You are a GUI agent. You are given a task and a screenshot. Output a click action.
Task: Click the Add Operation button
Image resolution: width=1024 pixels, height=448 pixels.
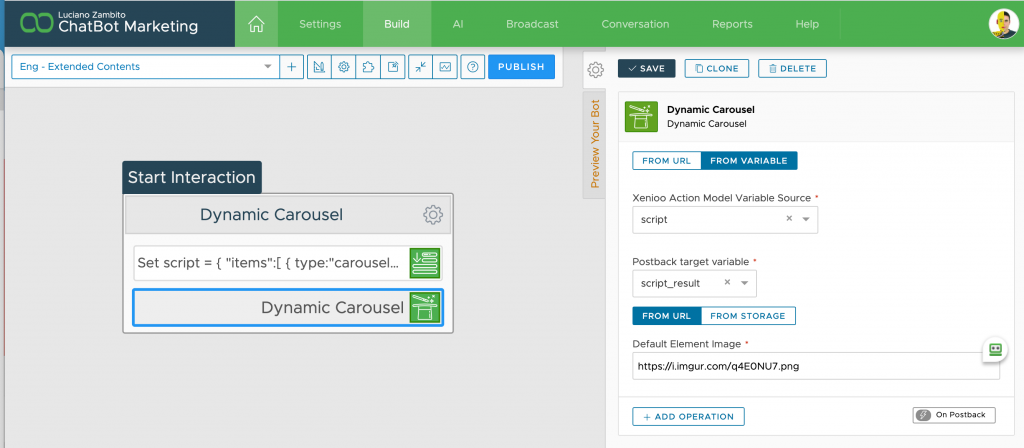[688, 417]
